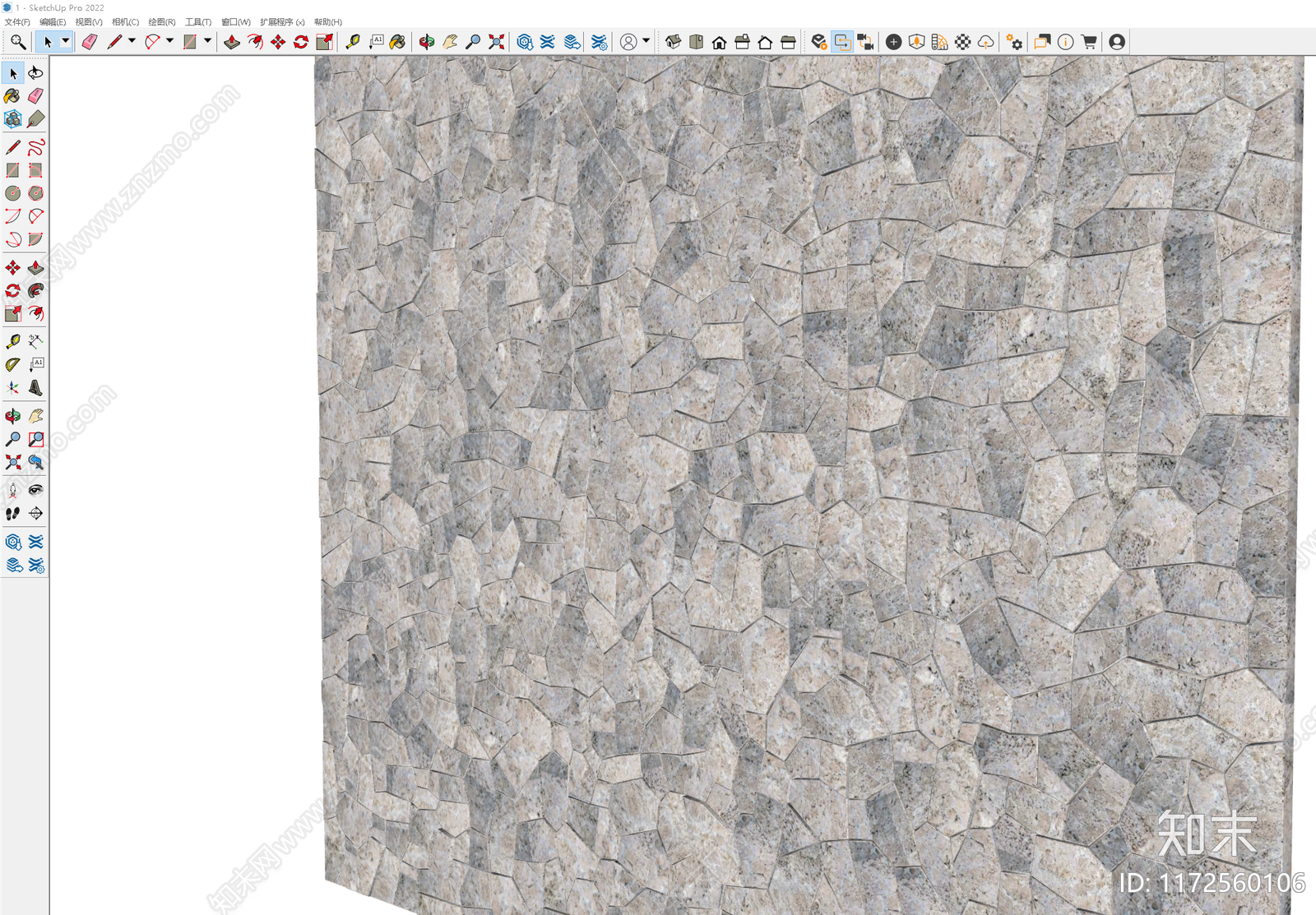The image size is (1316, 915).
Task: Activate the Look Around eye tool
Action: (x=35, y=491)
